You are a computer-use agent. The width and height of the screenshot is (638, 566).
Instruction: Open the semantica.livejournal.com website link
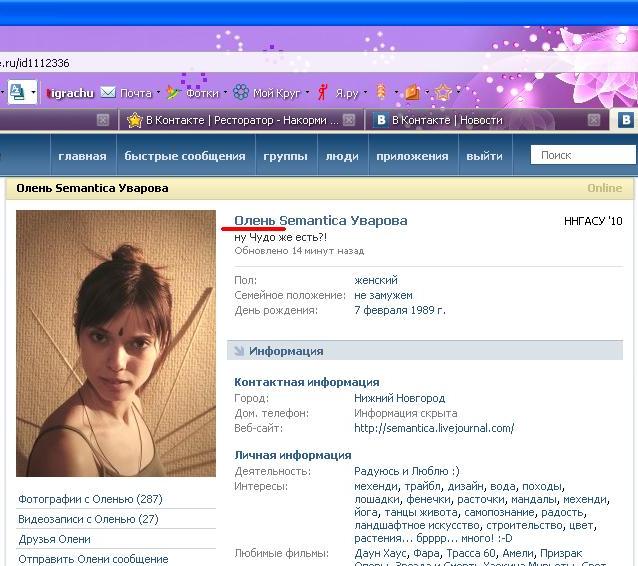point(433,428)
